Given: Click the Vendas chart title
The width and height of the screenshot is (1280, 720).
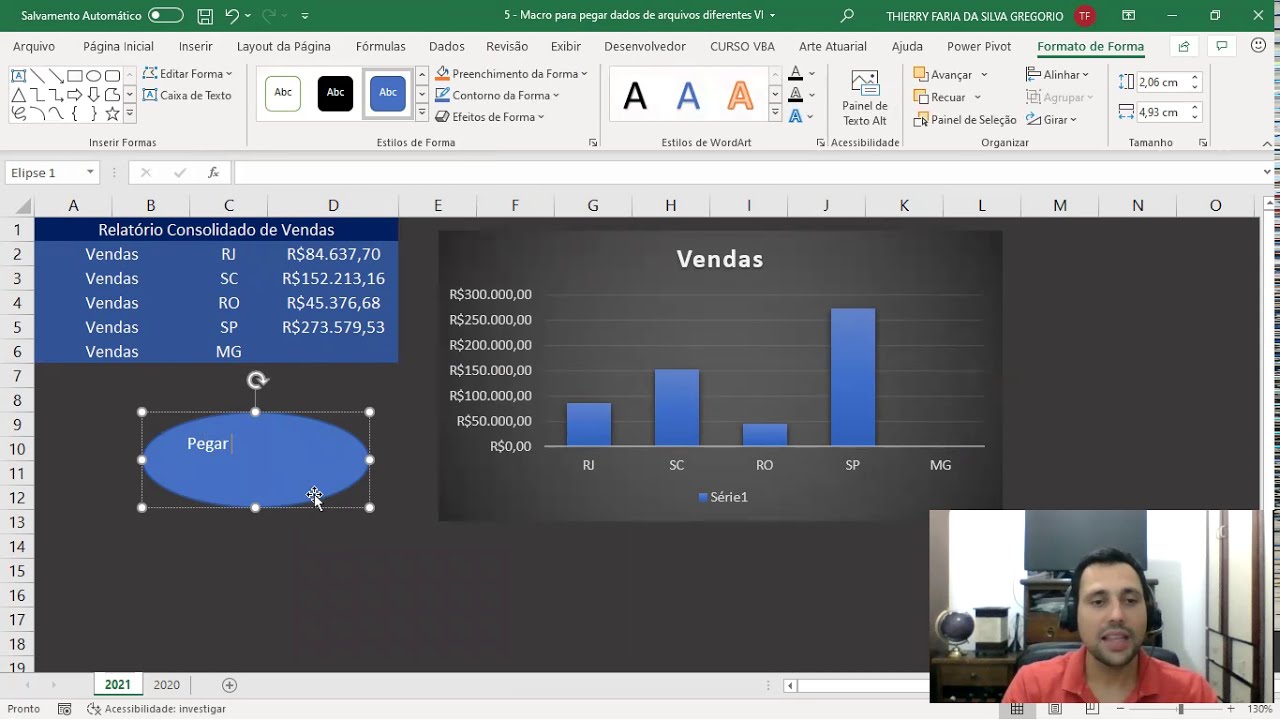Looking at the screenshot, I should [x=720, y=259].
